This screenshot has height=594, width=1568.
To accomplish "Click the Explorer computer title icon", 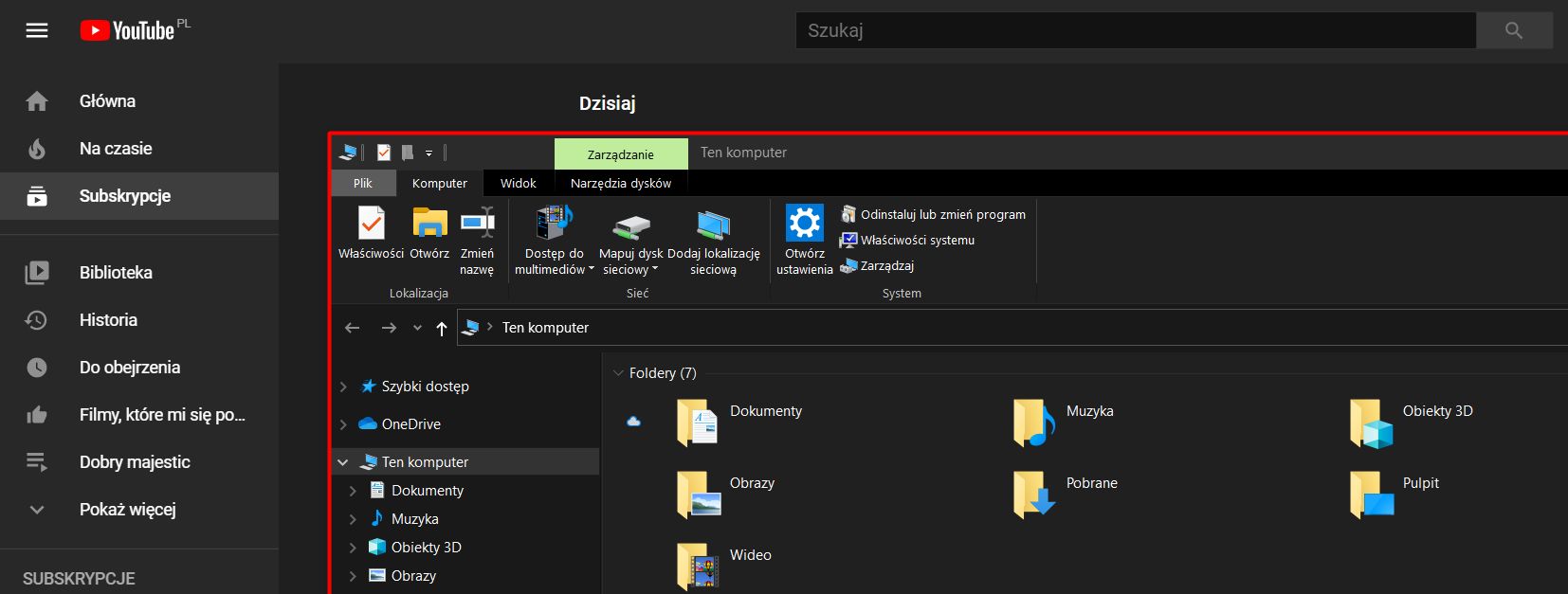I will (x=348, y=153).
